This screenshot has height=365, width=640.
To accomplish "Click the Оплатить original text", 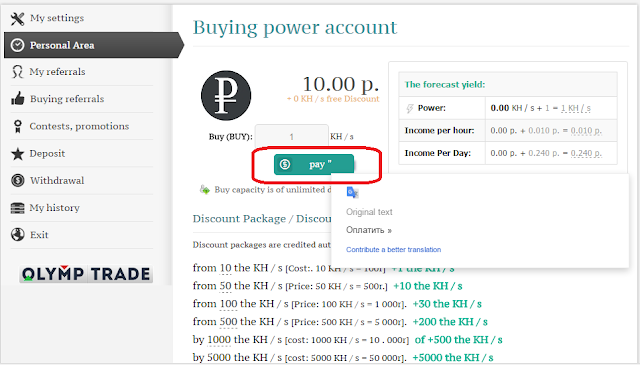I will (369, 230).
